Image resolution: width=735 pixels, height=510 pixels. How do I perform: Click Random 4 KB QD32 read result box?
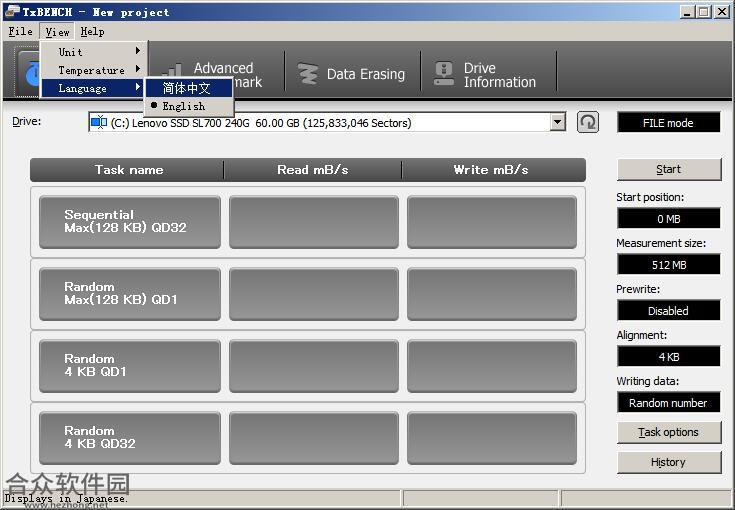pos(314,438)
